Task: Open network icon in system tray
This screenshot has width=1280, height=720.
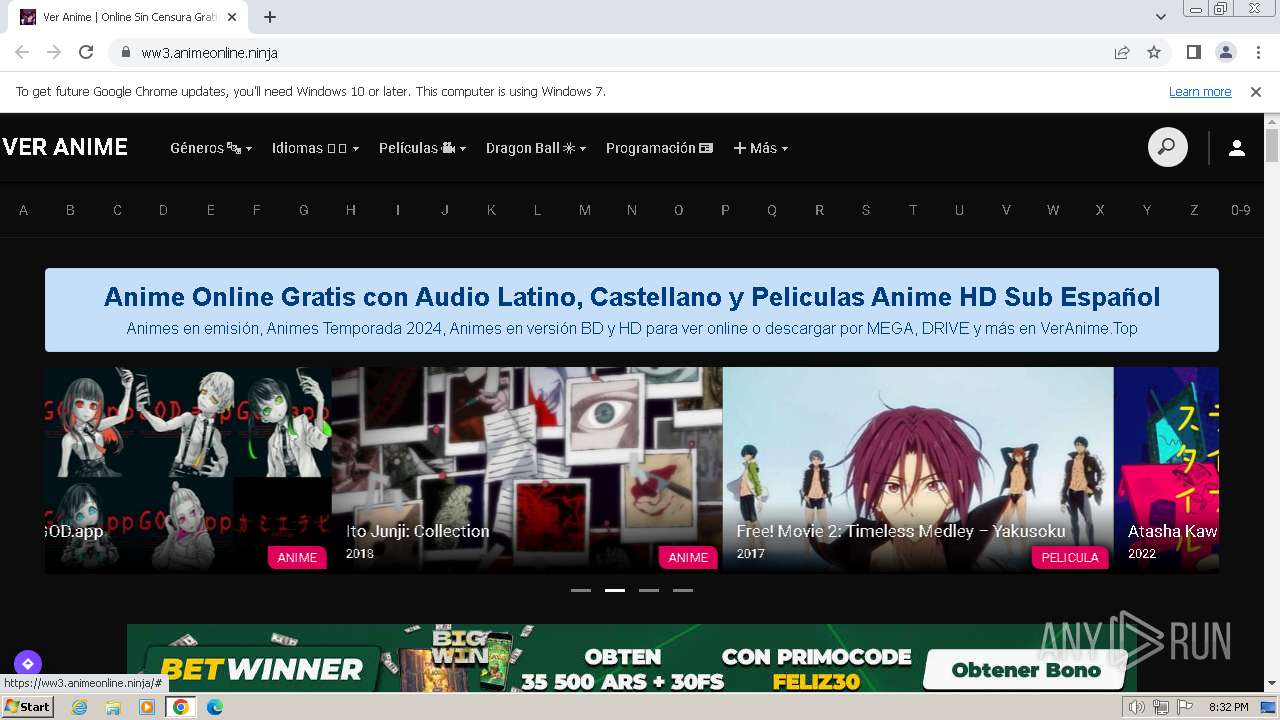Action: coord(1161,707)
